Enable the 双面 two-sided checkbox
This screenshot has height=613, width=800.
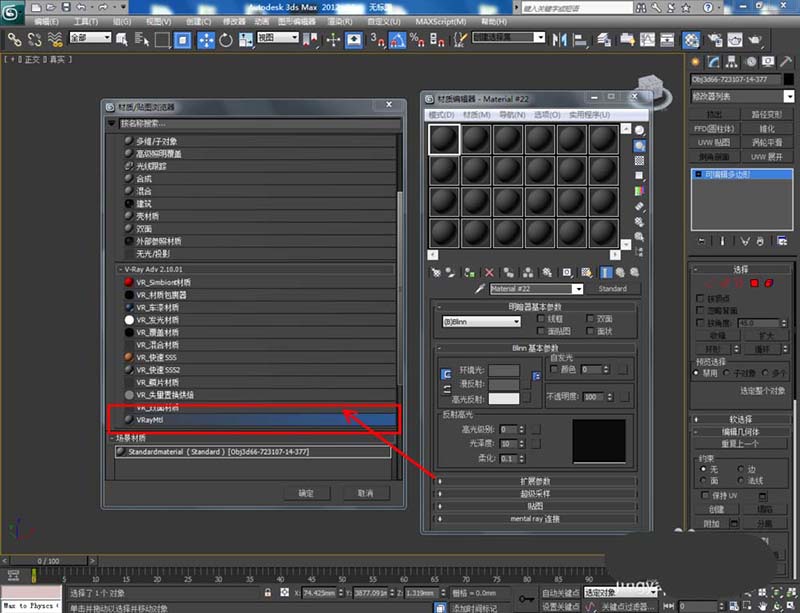click(590, 318)
